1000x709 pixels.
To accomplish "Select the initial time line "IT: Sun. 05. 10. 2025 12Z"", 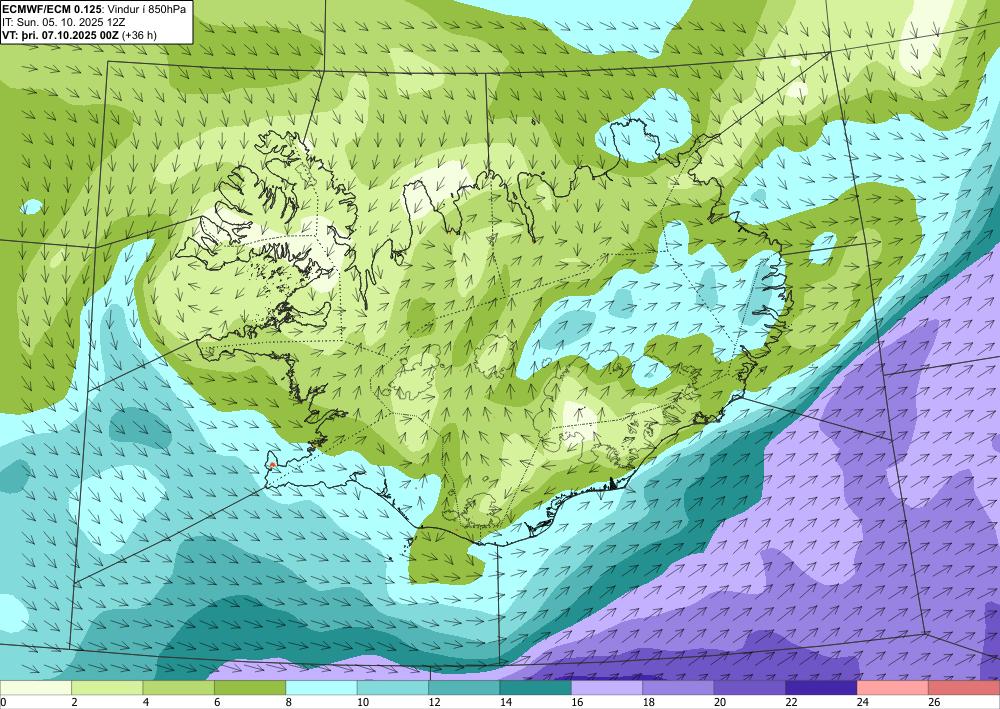I will pos(63,22).
